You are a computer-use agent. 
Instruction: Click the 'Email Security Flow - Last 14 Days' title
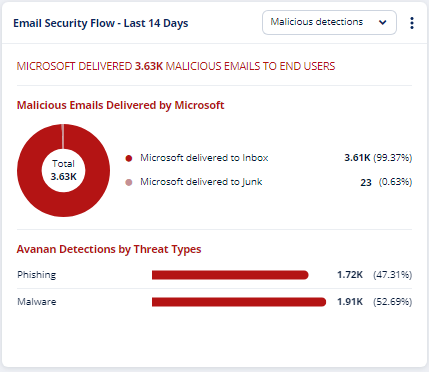click(x=101, y=23)
